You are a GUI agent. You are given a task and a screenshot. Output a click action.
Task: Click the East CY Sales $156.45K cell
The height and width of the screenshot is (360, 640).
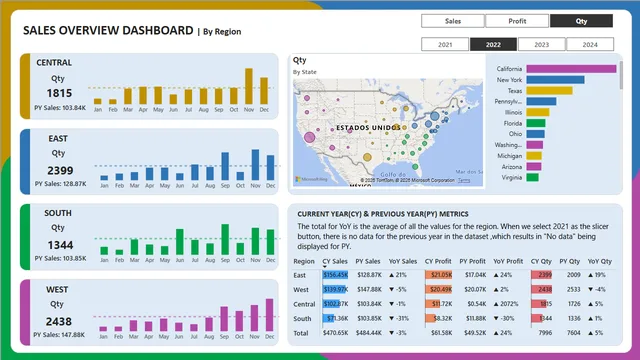[x=335, y=275]
